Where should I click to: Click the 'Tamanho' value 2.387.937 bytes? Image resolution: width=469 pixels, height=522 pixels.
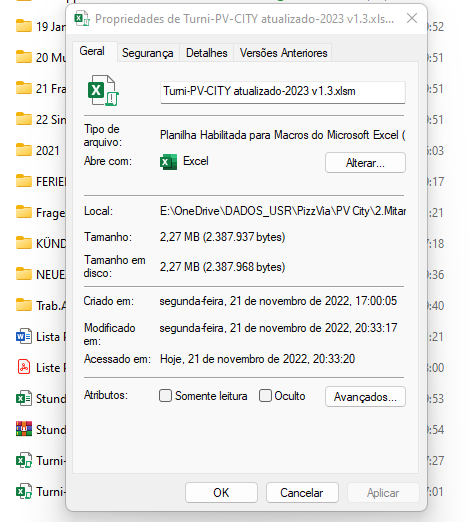[222, 237]
